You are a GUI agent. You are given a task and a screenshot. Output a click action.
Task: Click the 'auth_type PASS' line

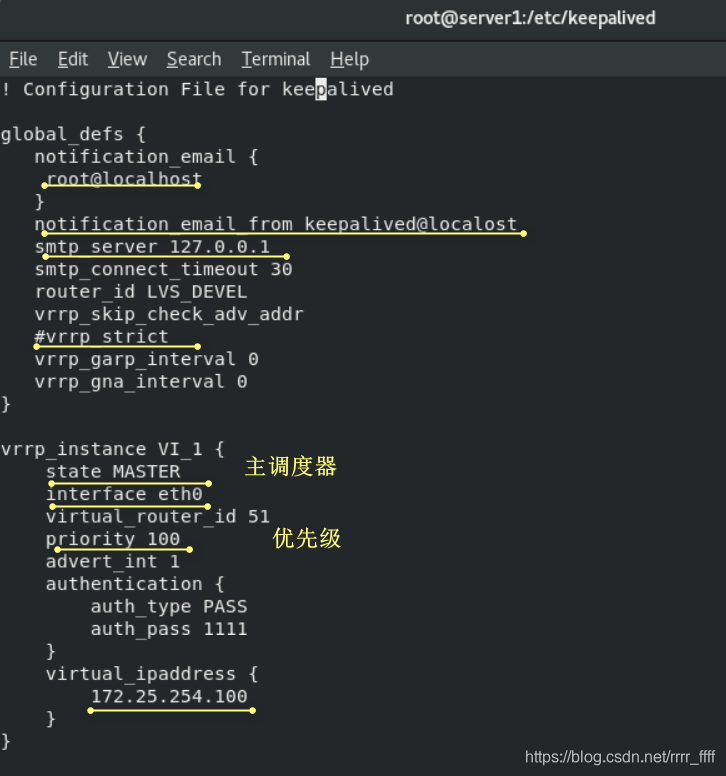(x=169, y=607)
